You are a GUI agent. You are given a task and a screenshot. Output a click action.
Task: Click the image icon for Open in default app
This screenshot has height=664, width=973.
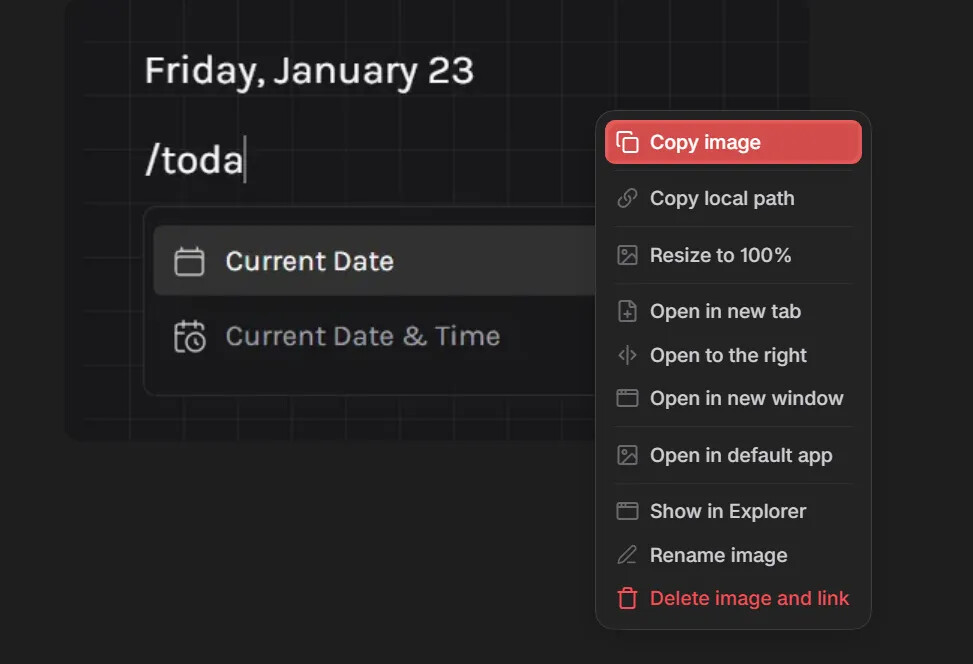click(627, 455)
